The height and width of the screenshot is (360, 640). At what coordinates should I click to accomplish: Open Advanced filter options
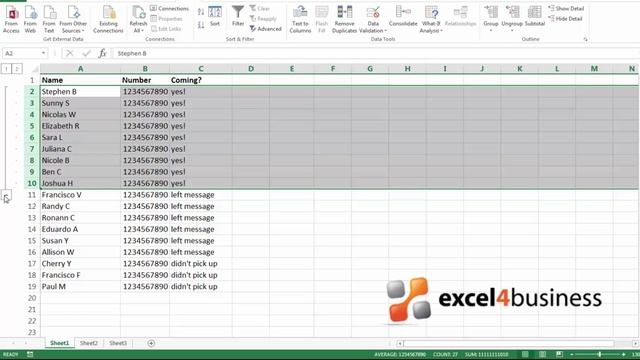[x=265, y=29]
